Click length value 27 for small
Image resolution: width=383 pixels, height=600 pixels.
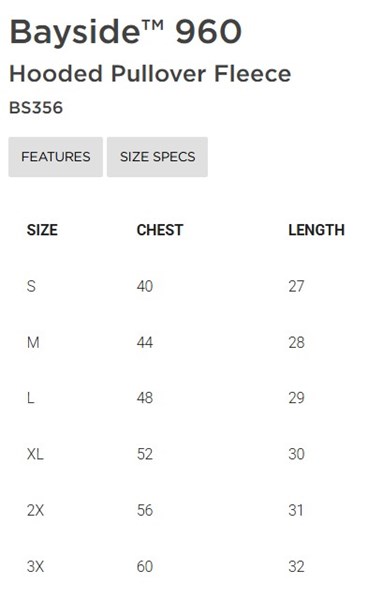point(297,286)
